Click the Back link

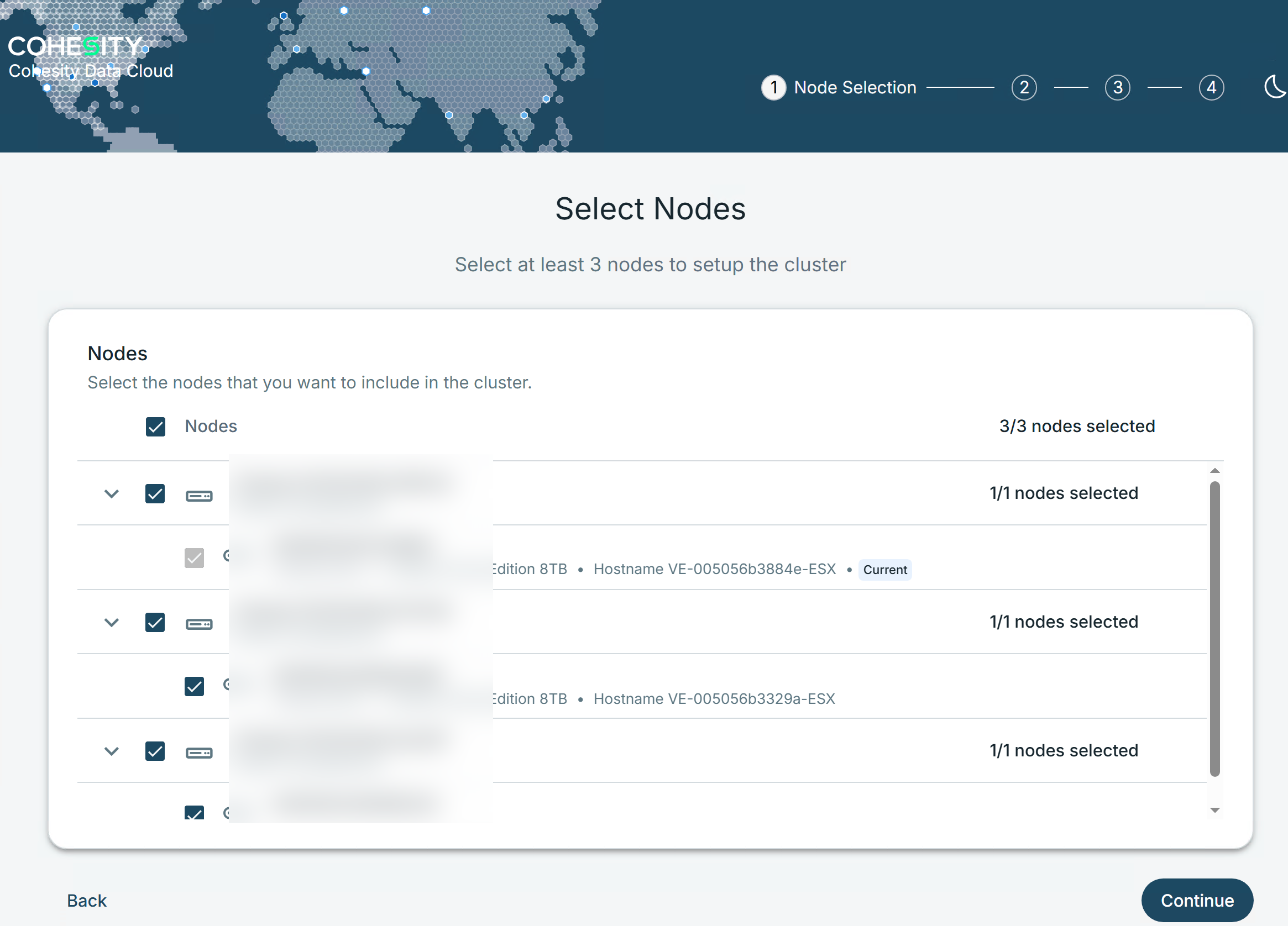pos(86,901)
